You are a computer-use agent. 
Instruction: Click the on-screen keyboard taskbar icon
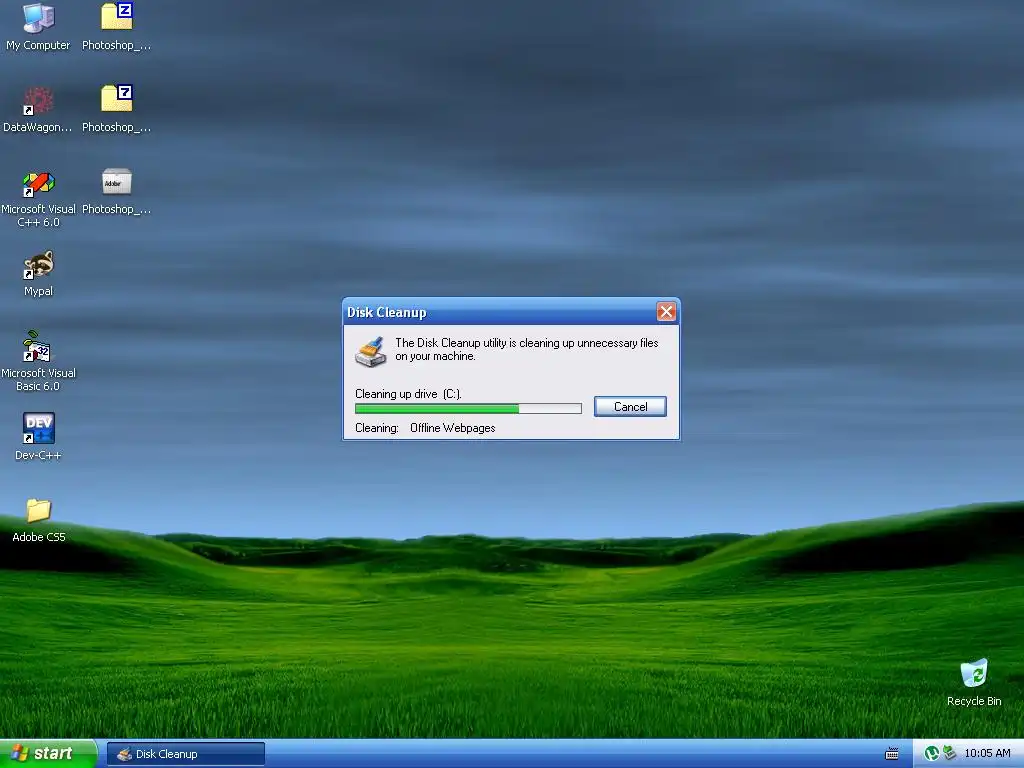(x=891, y=754)
